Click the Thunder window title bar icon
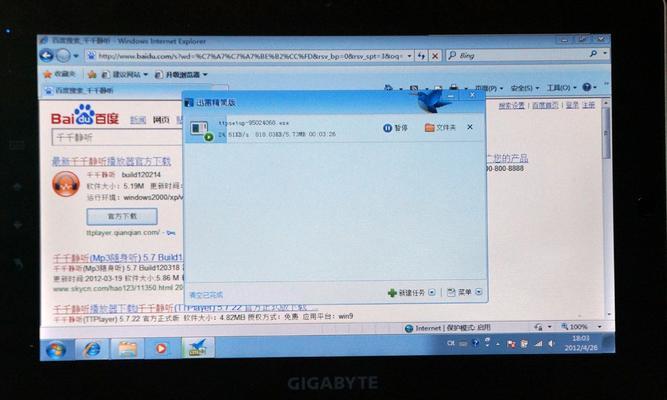Image resolution: width=667 pixels, height=400 pixels. coord(189,103)
